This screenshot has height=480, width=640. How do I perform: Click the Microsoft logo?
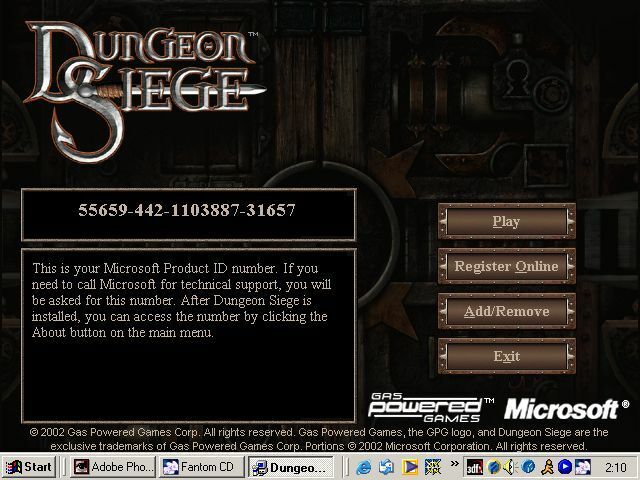click(x=560, y=409)
